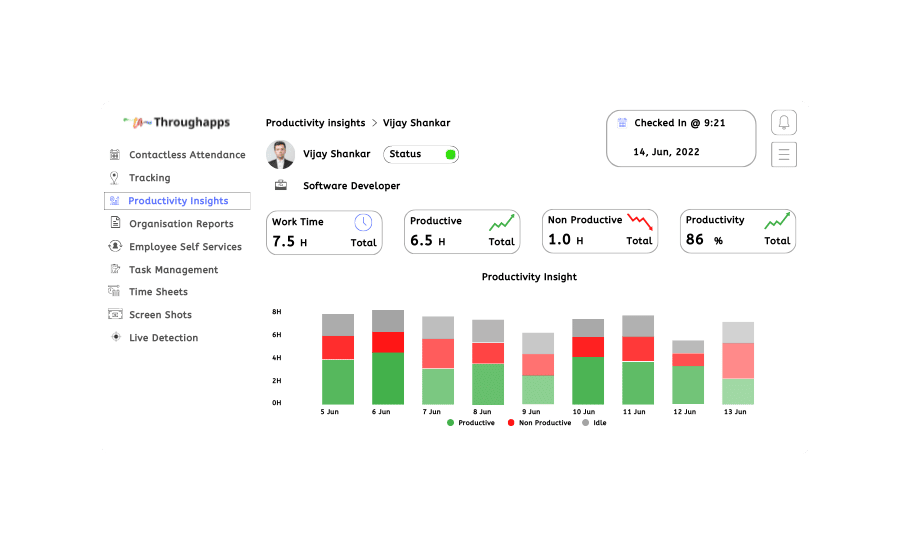This screenshot has width=910, height=556.
Task: Click the Contactless Attendance calendar icon
Action: click(115, 154)
